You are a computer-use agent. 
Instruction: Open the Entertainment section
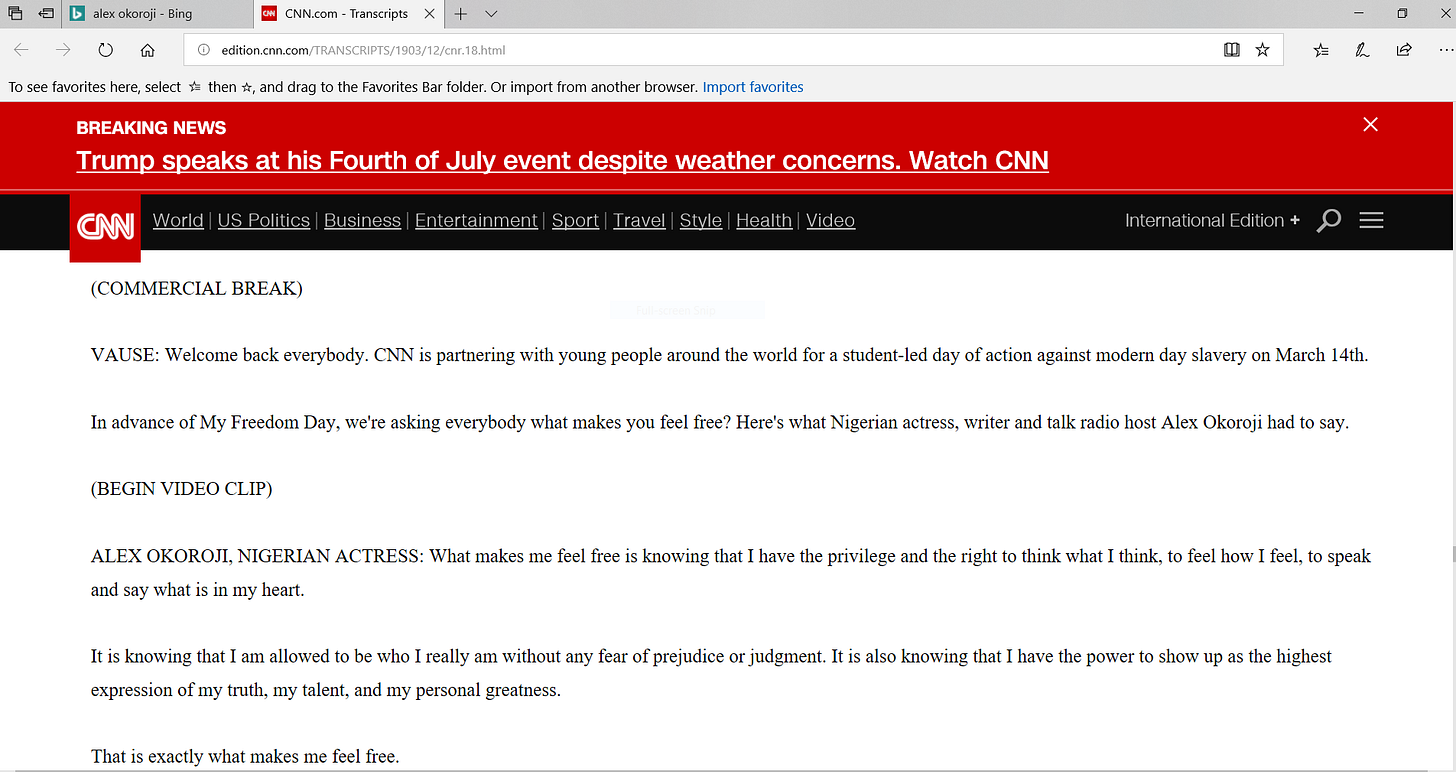(476, 220)
